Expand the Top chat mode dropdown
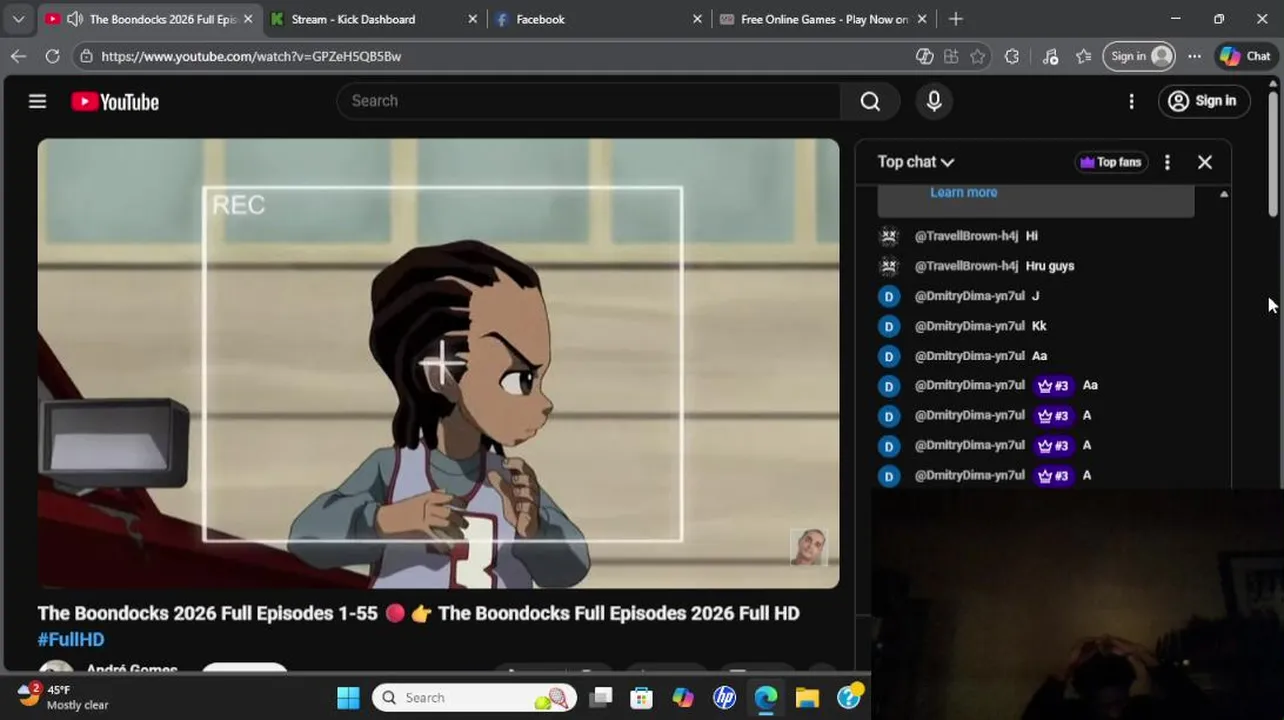This screenshot has height=720, width=1284. tap(916, 162)
